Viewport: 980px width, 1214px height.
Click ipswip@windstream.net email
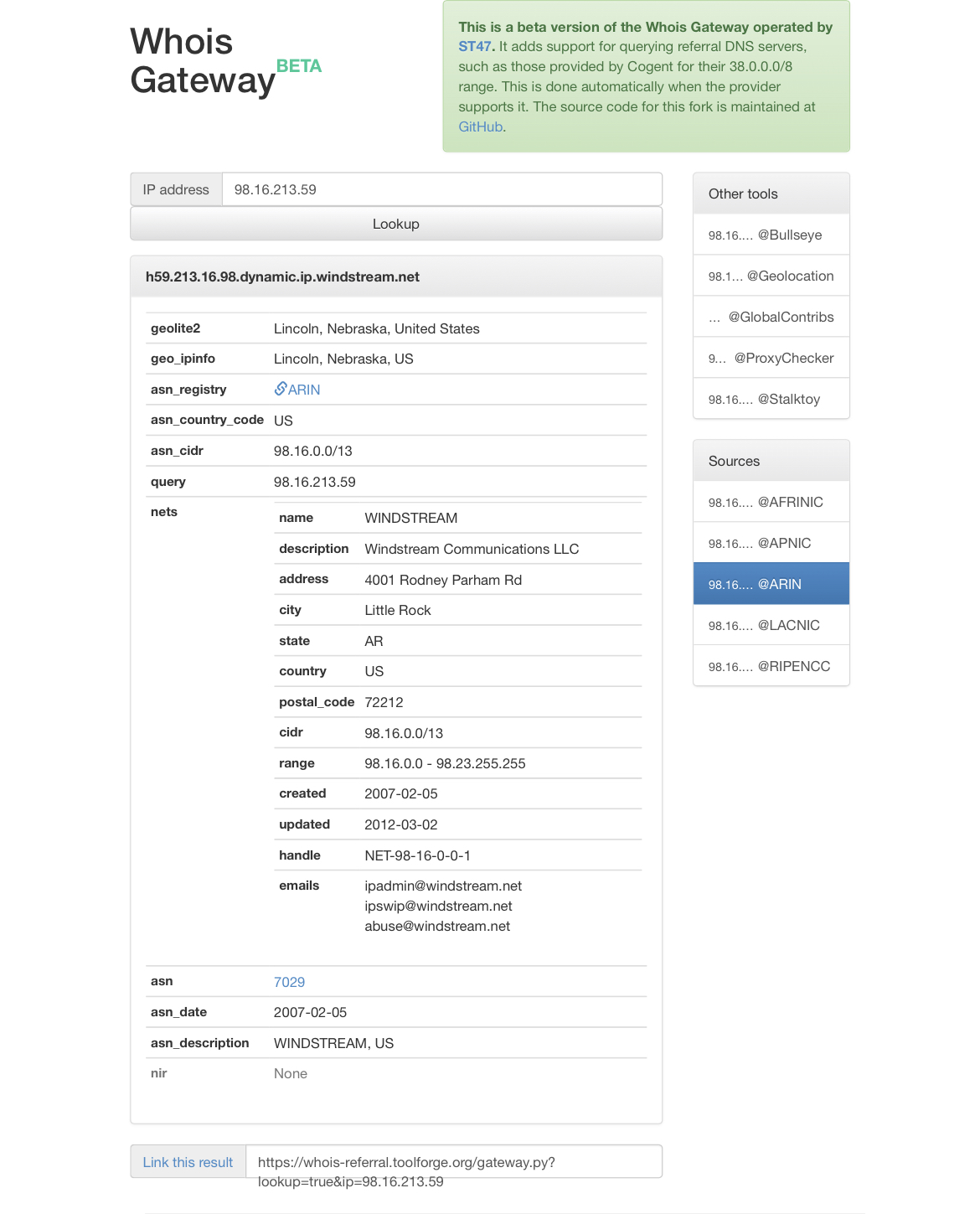click(x=438, y=906)
